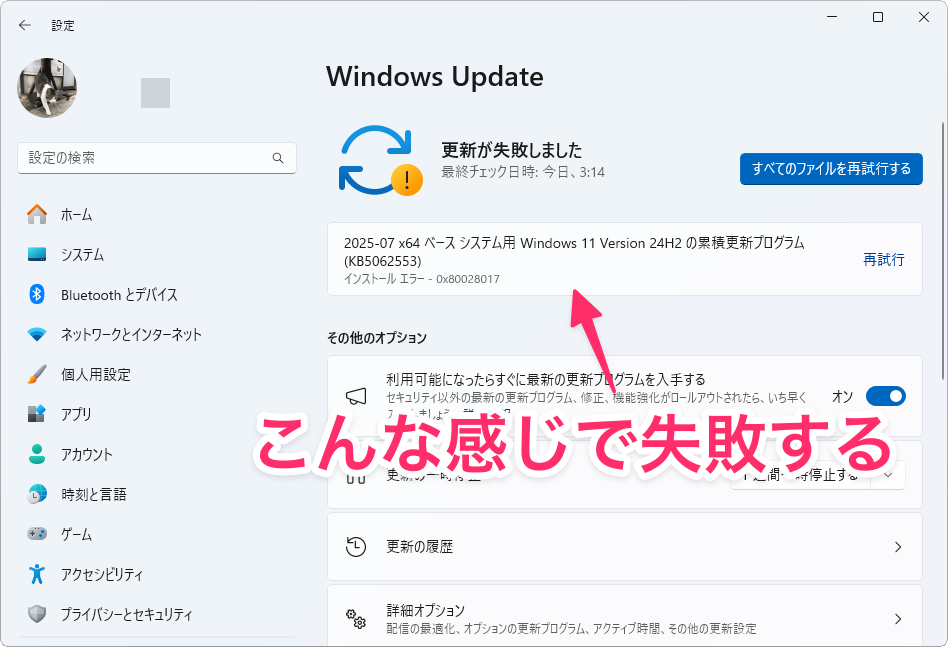Screen dimensions: 948x647
Task: Go back using the arrow beside 設定
Action: [x=25, y=25]
